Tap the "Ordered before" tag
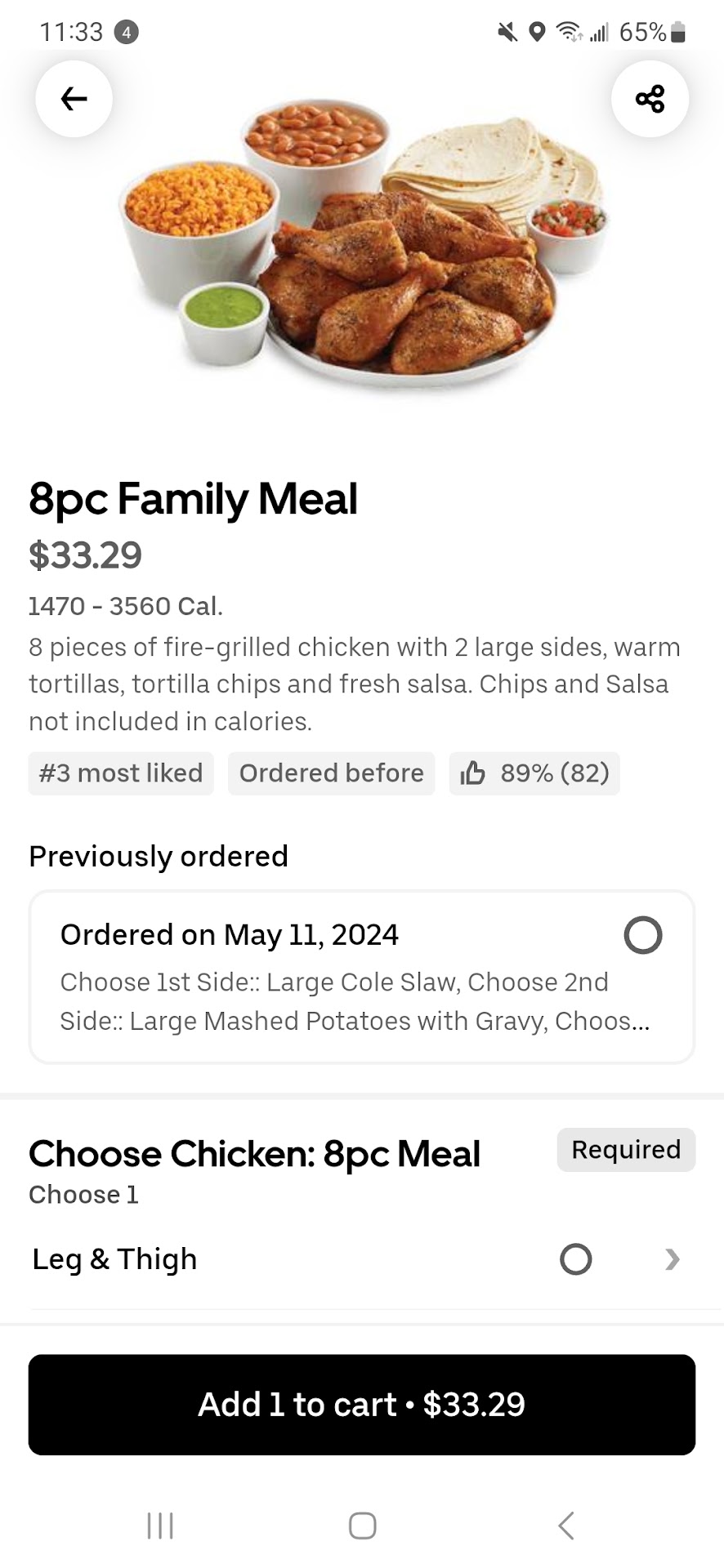Viewport: 724px width, 1568px height. click(x=331, y=773)
